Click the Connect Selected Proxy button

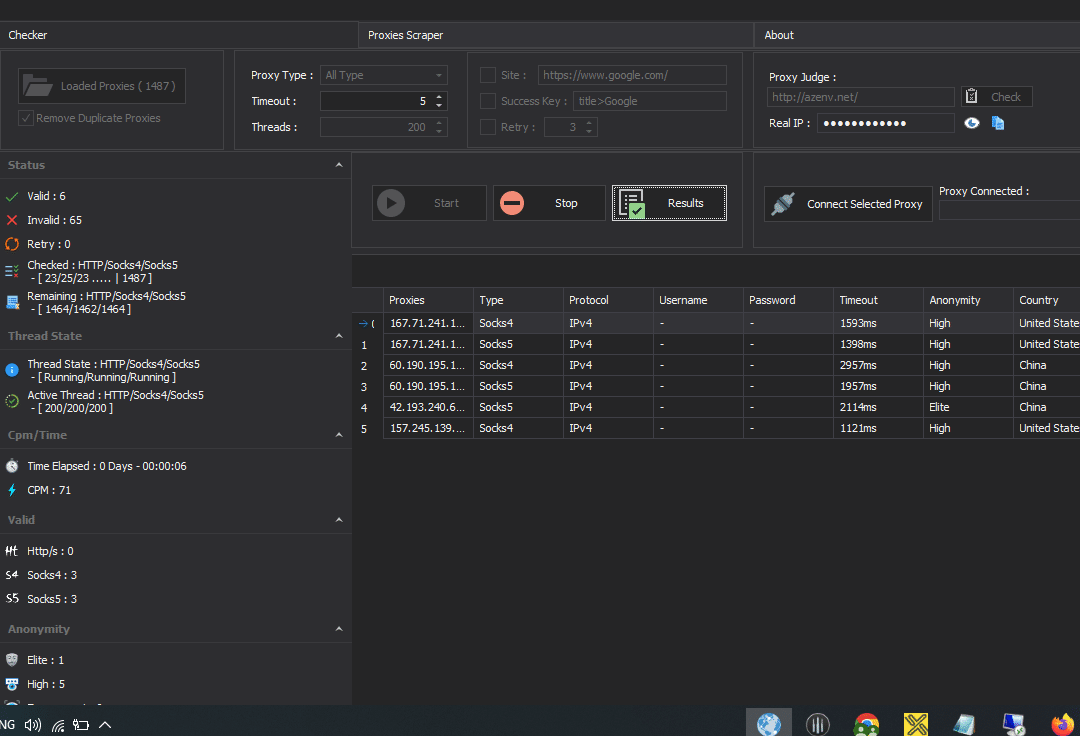point(848,204)
